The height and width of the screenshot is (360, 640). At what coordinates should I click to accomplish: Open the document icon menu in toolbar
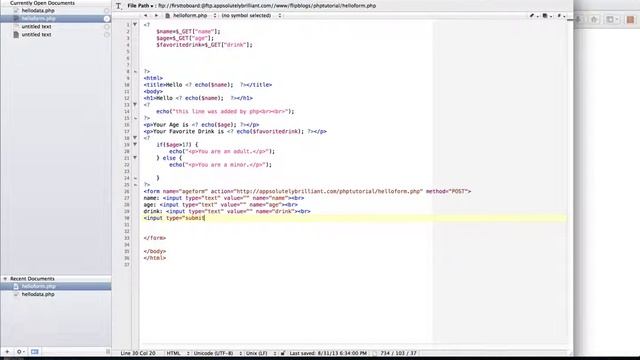click(547, 16)
